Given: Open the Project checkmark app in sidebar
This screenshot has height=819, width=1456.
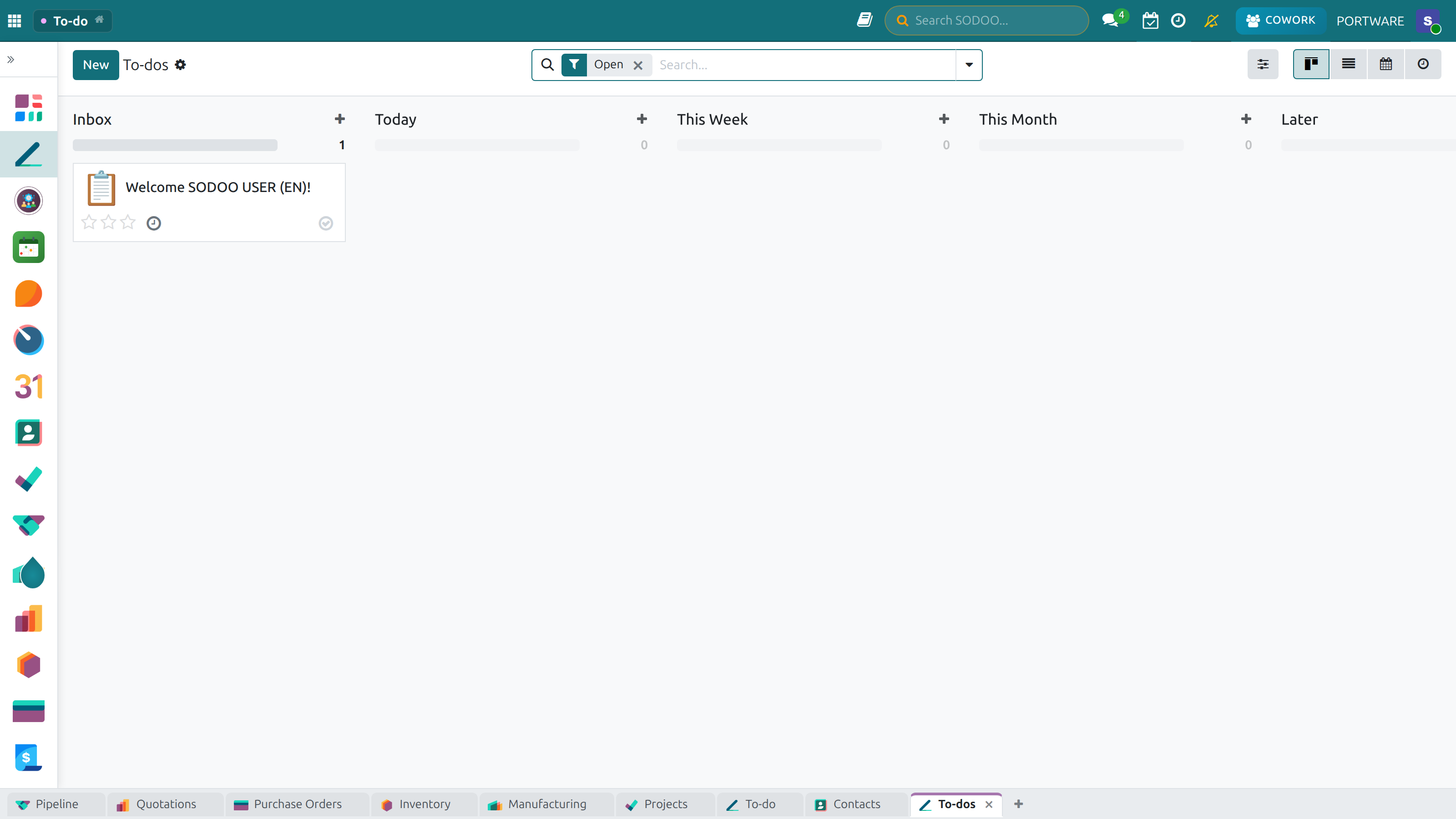Looking at the screenshot, I should coord(29,479).
